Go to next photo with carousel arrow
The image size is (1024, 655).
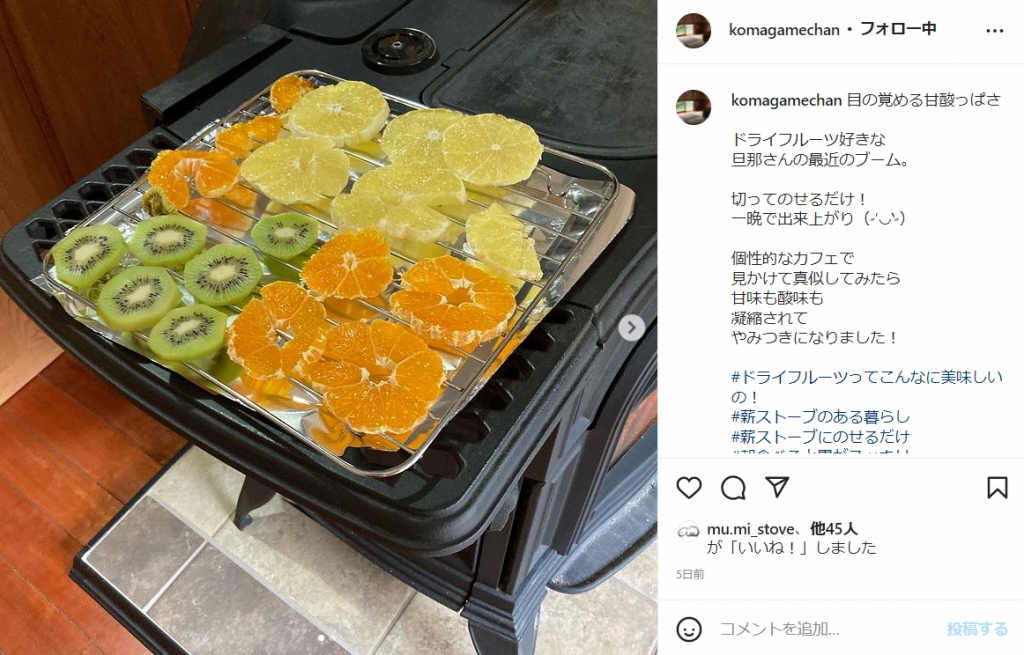(632, 328)
